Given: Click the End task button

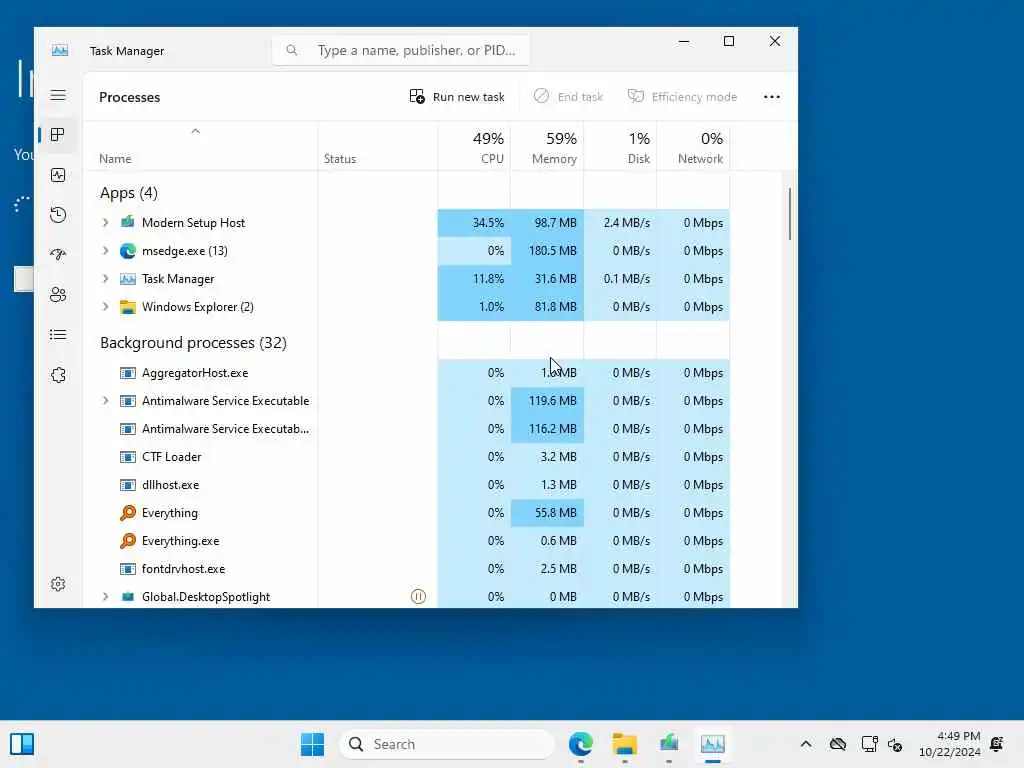Looking at the screenshot, I should [568, 97].
